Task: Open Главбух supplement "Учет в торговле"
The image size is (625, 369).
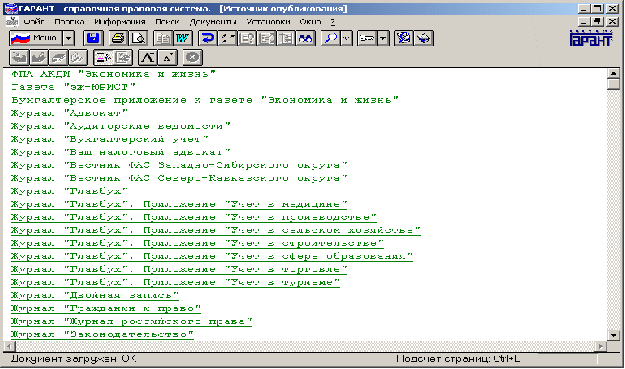Action: click(179, 269)
